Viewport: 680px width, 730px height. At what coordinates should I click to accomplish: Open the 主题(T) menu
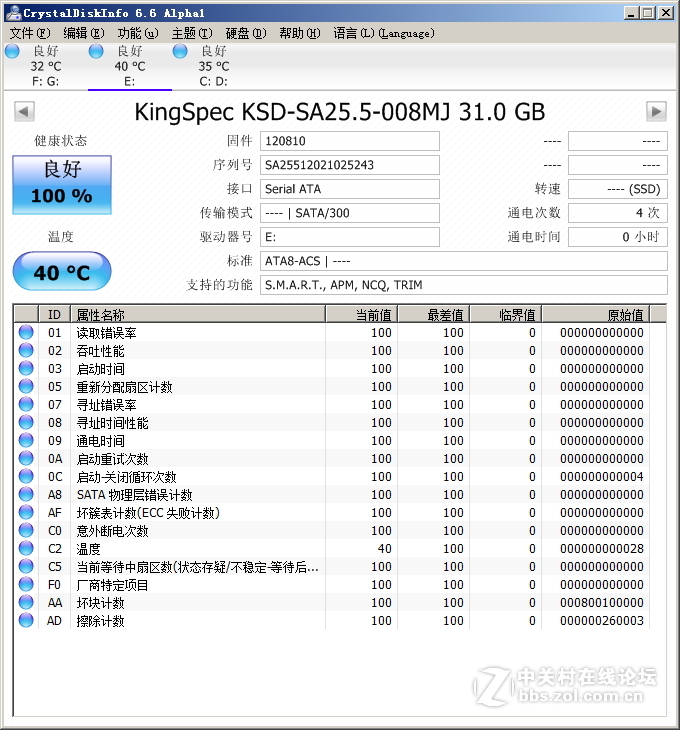pos(192,33)
